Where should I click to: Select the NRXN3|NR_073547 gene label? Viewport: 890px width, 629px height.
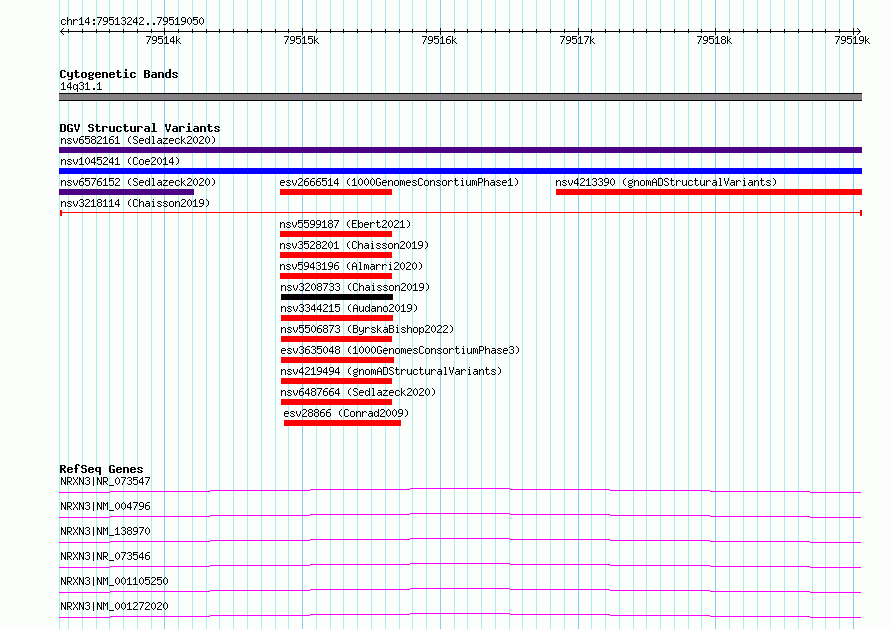pos(106,481)
